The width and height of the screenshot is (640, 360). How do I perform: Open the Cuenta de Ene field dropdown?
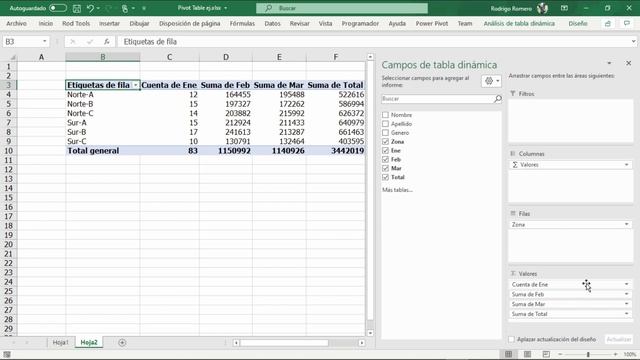(627, 284)
